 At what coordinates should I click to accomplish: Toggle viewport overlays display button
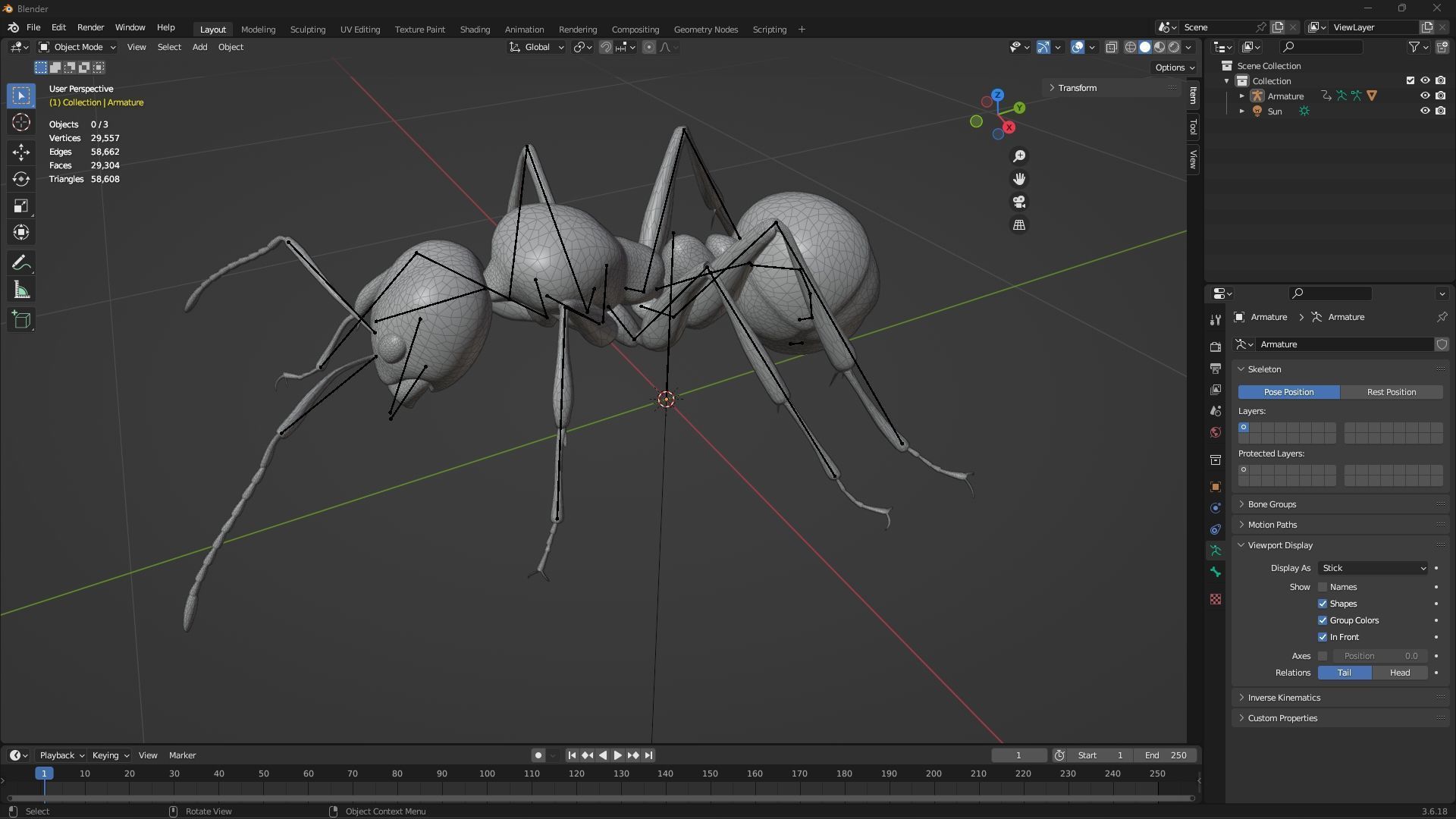(1078, 47)
